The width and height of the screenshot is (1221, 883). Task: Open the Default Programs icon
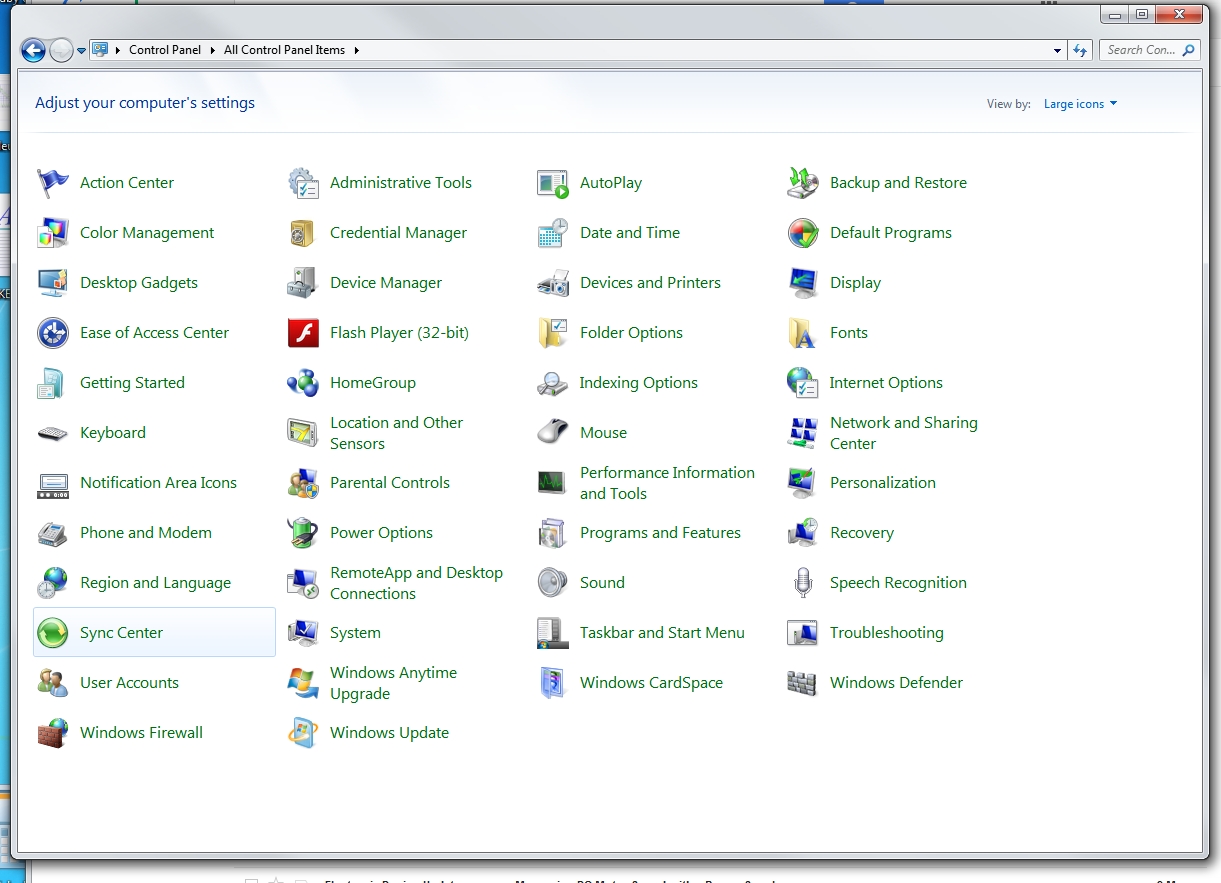(x=803, y=233)
